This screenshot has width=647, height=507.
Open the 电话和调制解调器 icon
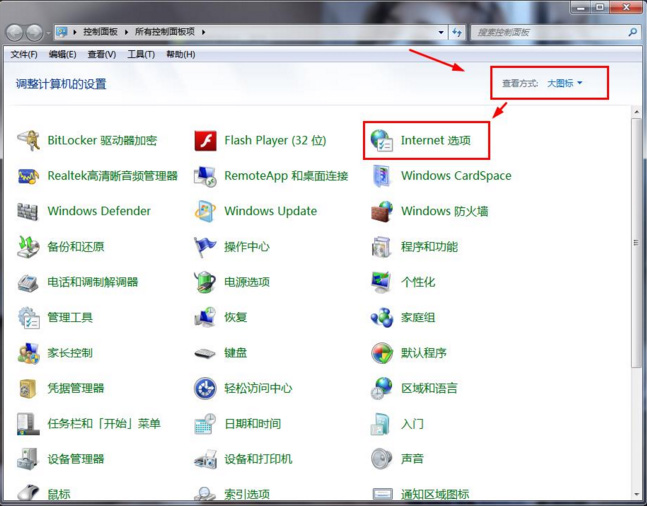(x=28, y=283)
